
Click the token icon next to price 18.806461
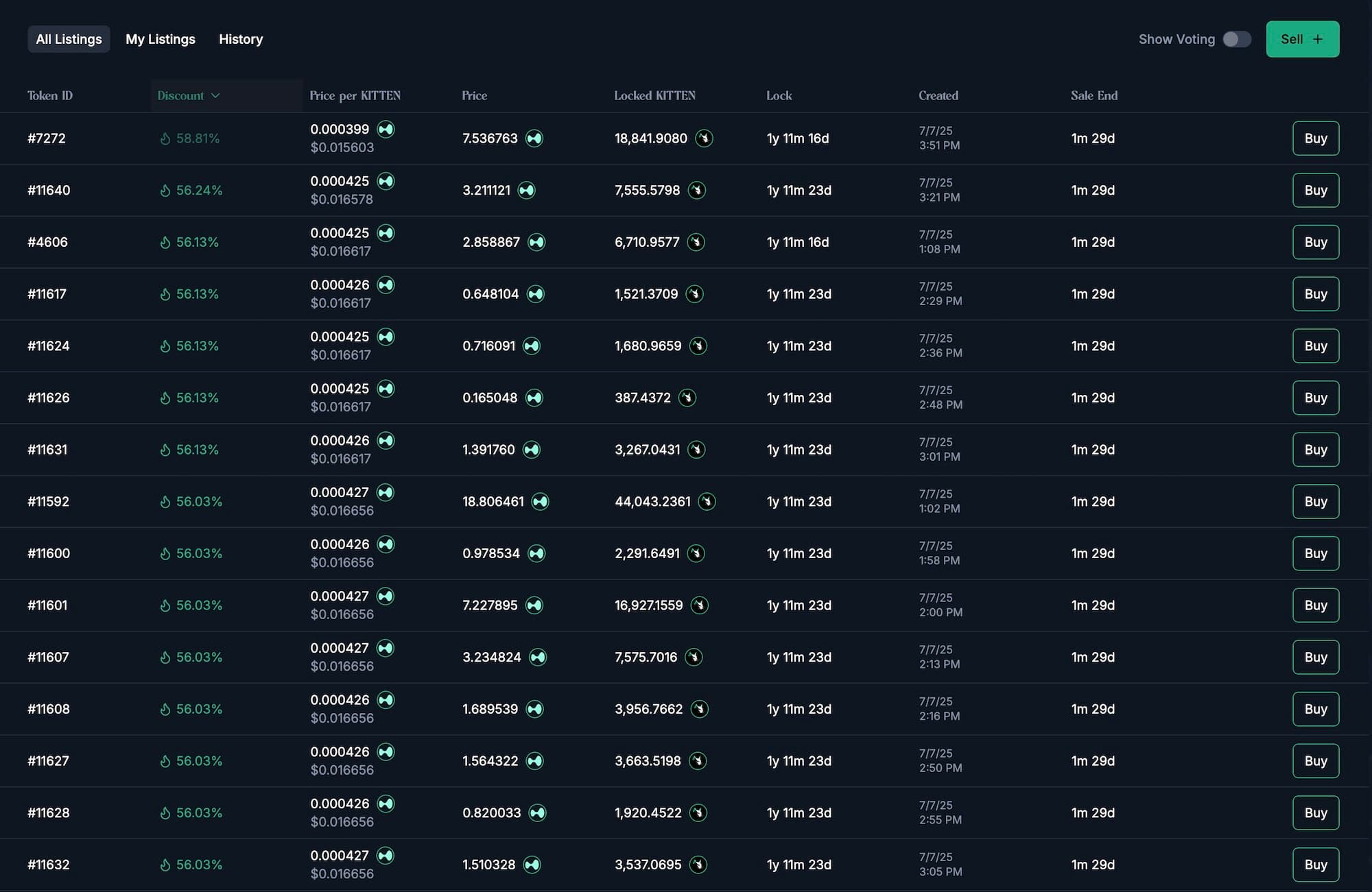click(x=541, y=502)
